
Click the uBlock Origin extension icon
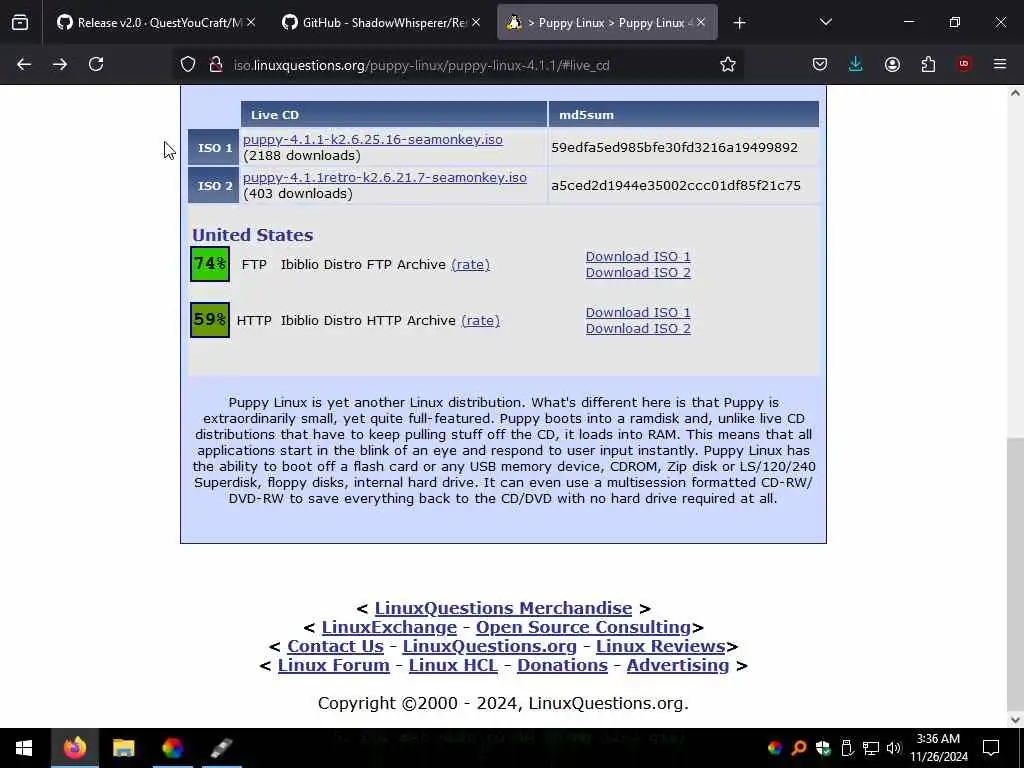(964, 64)
